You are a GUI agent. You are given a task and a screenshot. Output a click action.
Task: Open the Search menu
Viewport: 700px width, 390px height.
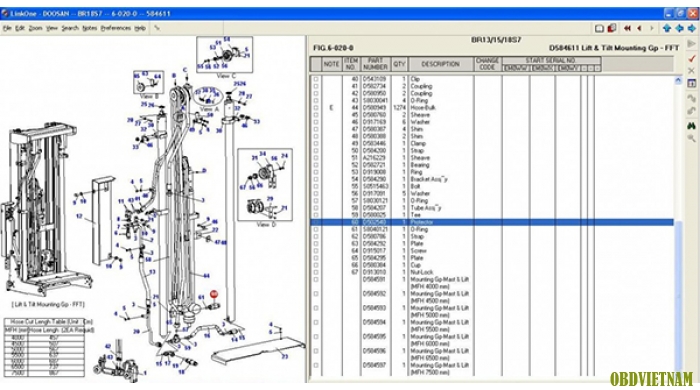tap(70, 28)
